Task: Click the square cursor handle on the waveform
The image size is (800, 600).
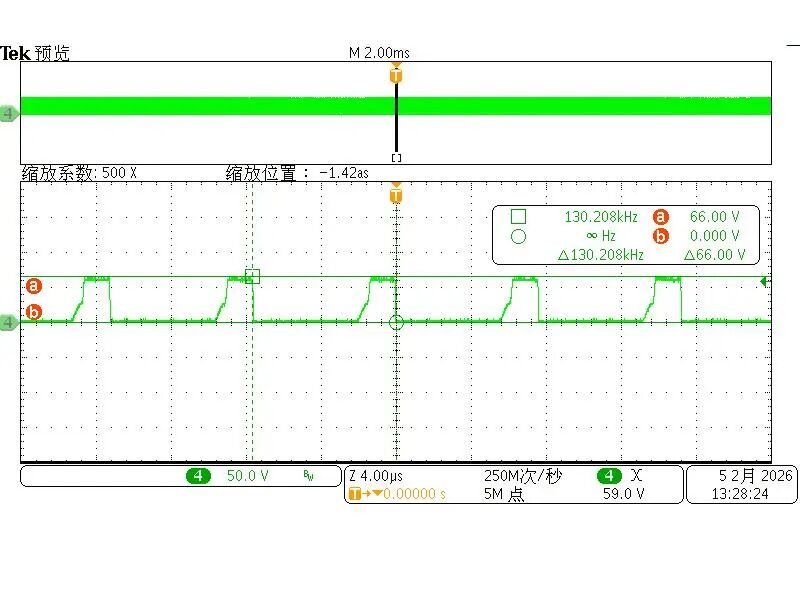Action: (x=253, y=277)
